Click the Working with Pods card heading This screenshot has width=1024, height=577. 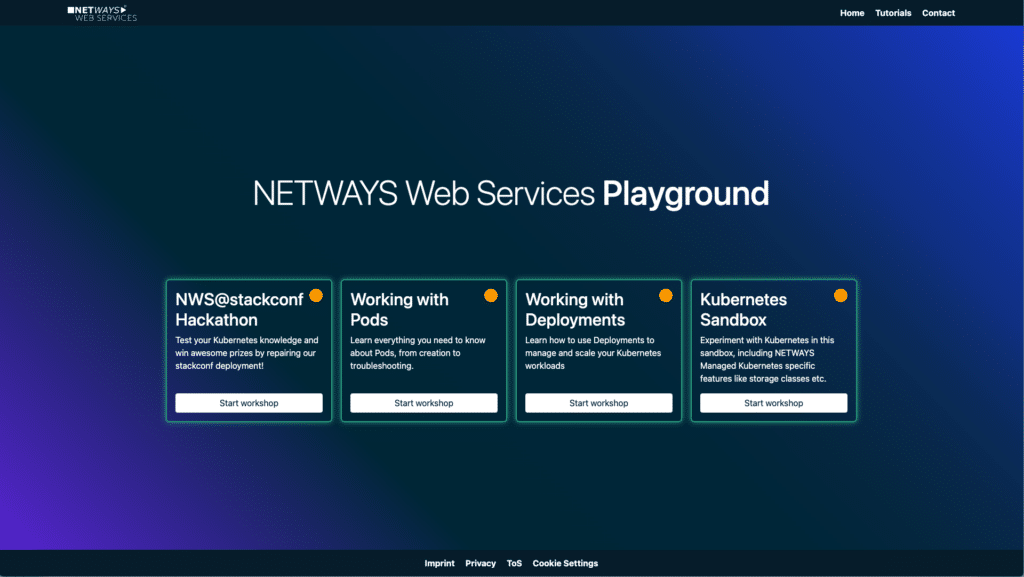tap(399, 310)
